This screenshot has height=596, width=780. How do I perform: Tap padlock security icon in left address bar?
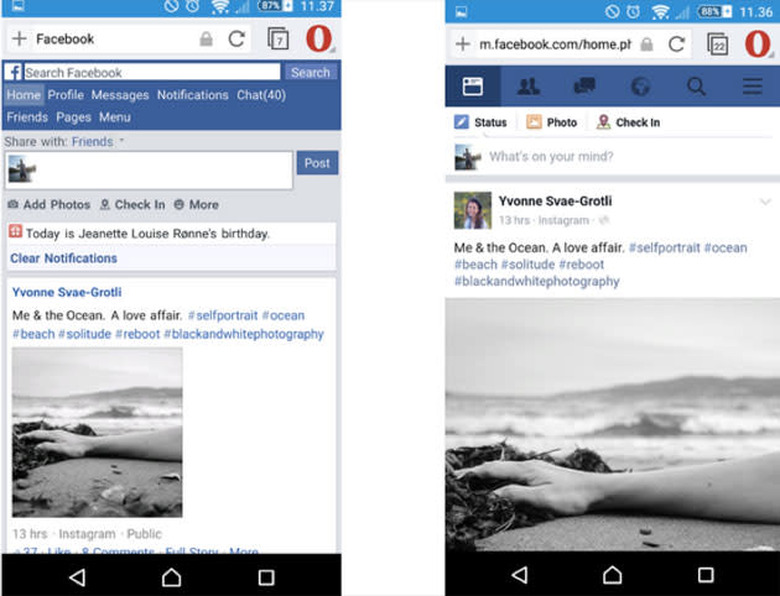click(206, 39)
